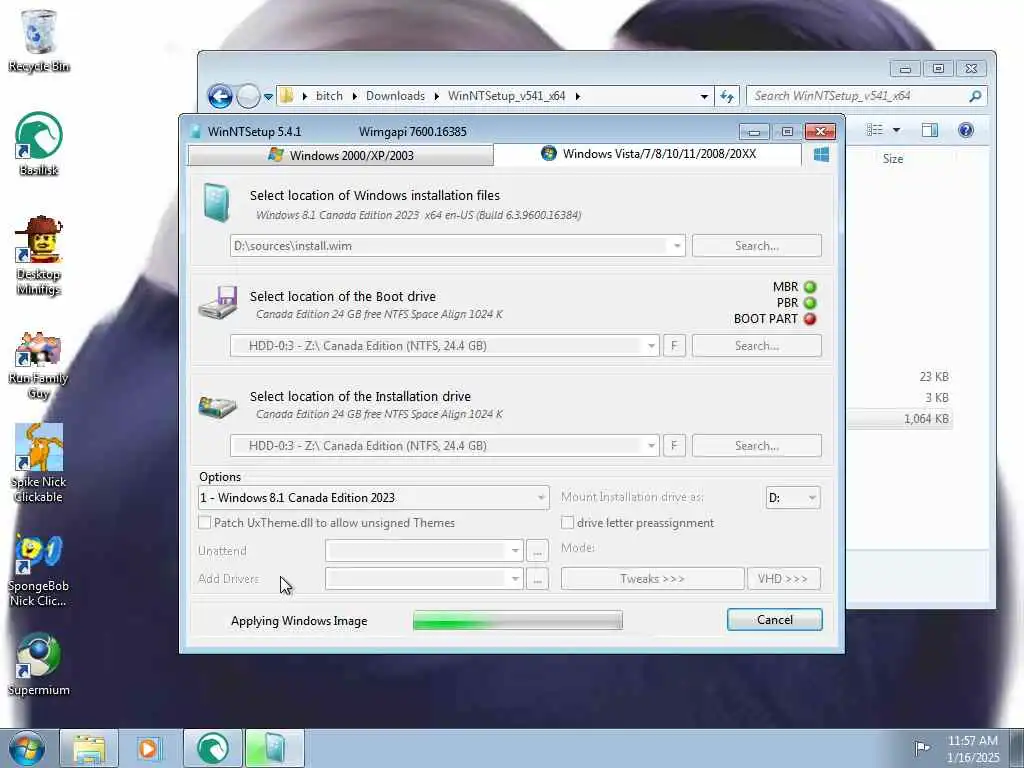Open the VHD >>> options

tap(783, 579)
